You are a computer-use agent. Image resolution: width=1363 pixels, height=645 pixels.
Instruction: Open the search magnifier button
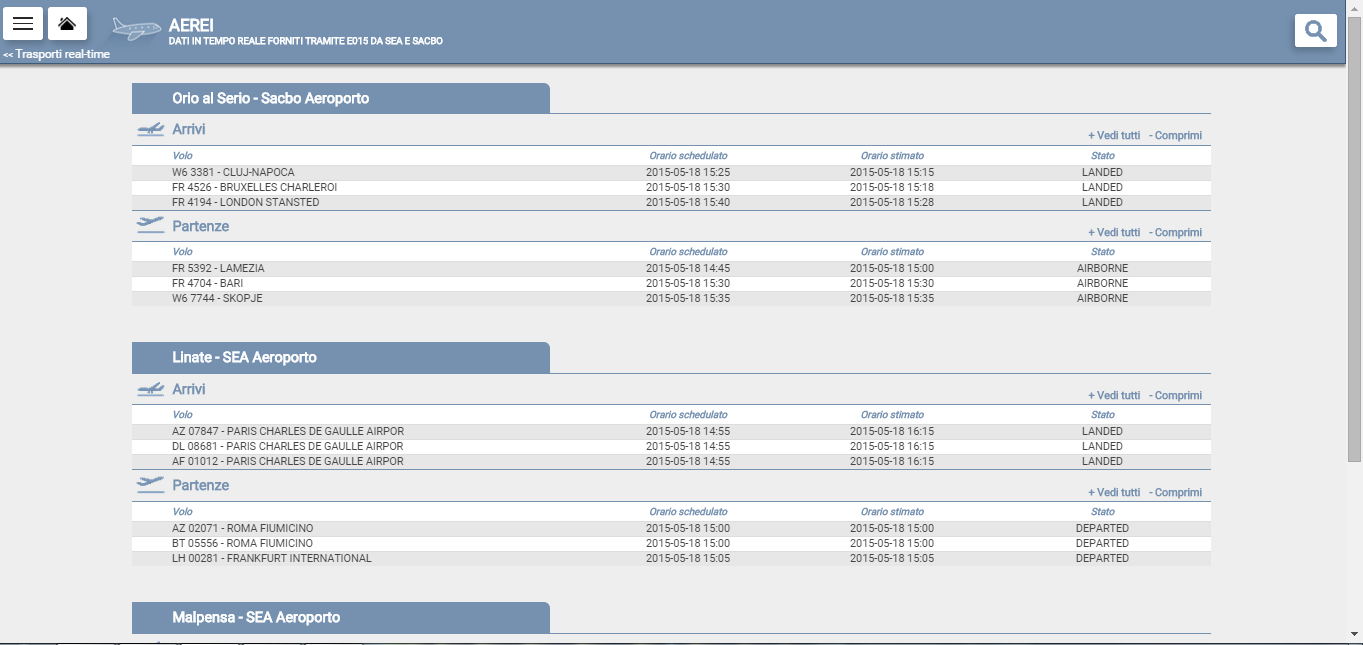coord(1315,31)
